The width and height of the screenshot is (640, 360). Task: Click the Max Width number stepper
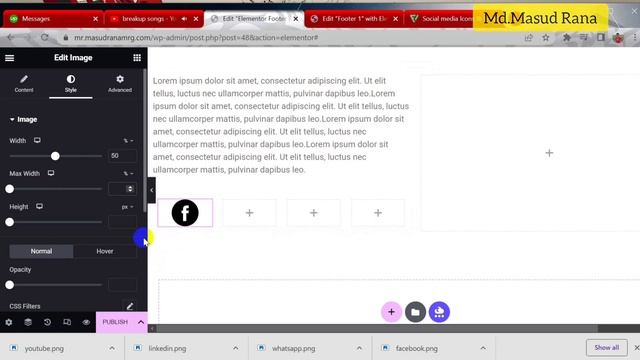(x=130, y=189)
